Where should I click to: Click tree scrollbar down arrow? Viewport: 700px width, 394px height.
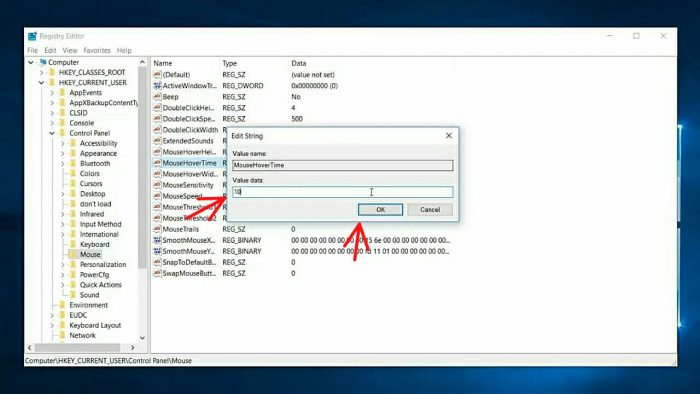pos(142,338)
